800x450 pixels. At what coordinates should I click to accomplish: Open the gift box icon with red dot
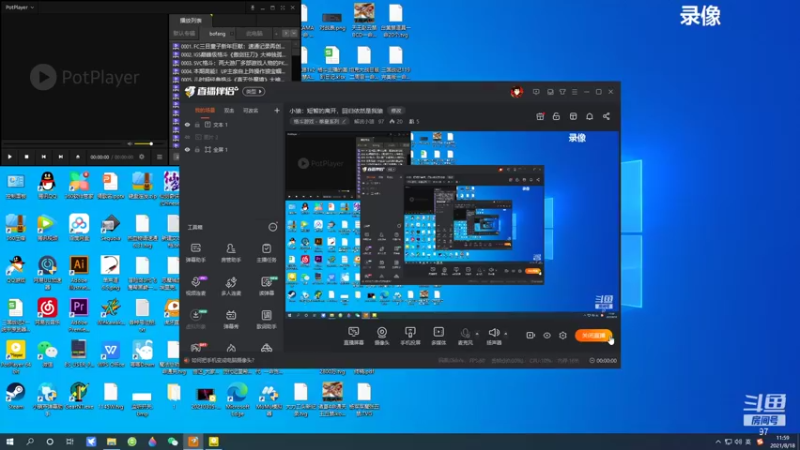tap(540, 116)
